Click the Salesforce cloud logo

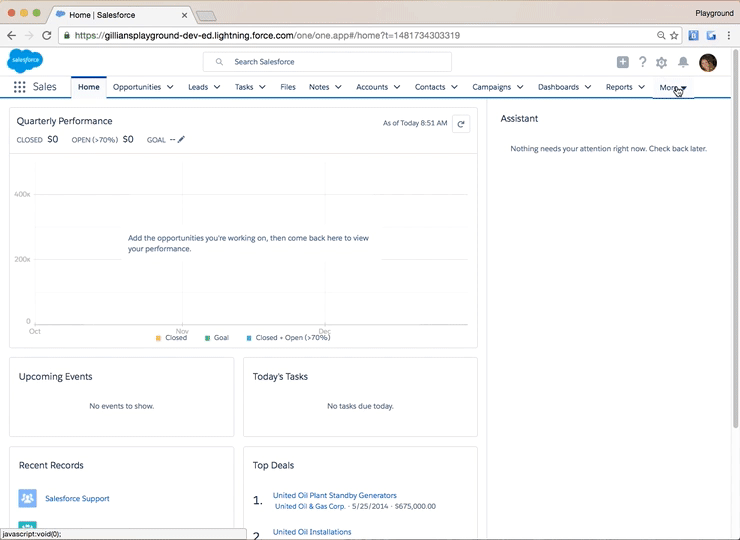(x=25, y=60)
